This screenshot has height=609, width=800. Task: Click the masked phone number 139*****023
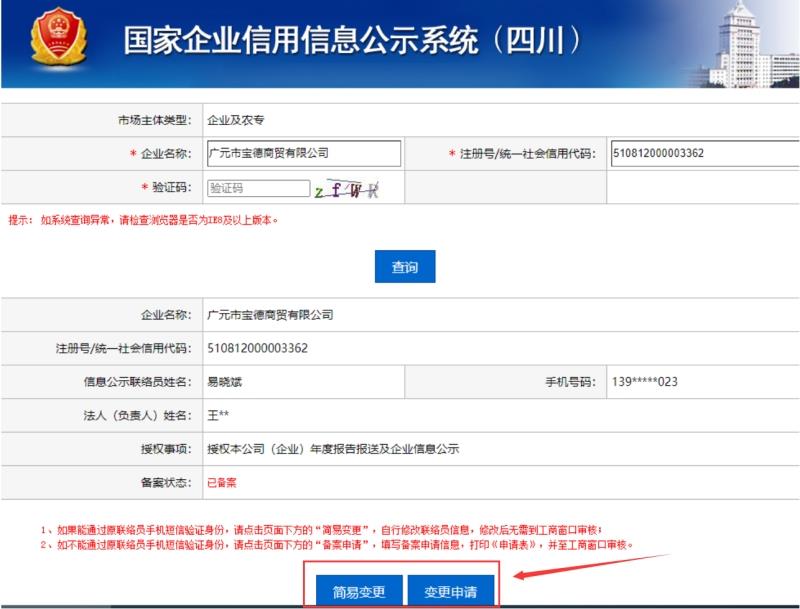645,381
